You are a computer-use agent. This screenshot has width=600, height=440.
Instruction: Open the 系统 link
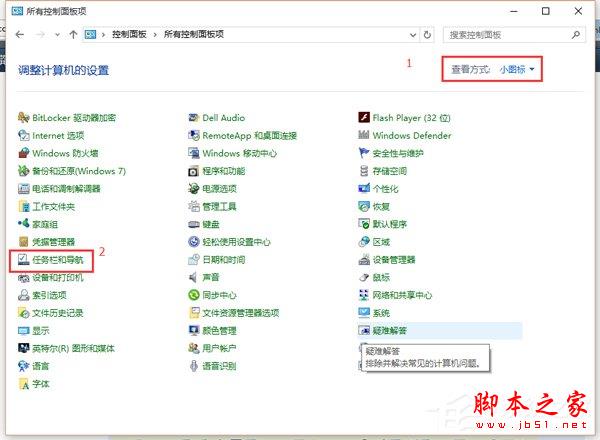[x=381, y=313]
